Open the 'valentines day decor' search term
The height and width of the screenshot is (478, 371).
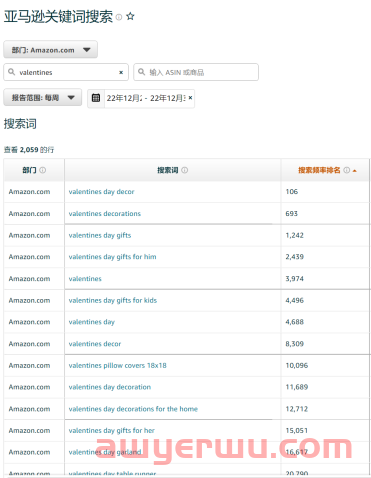[101, 192]
